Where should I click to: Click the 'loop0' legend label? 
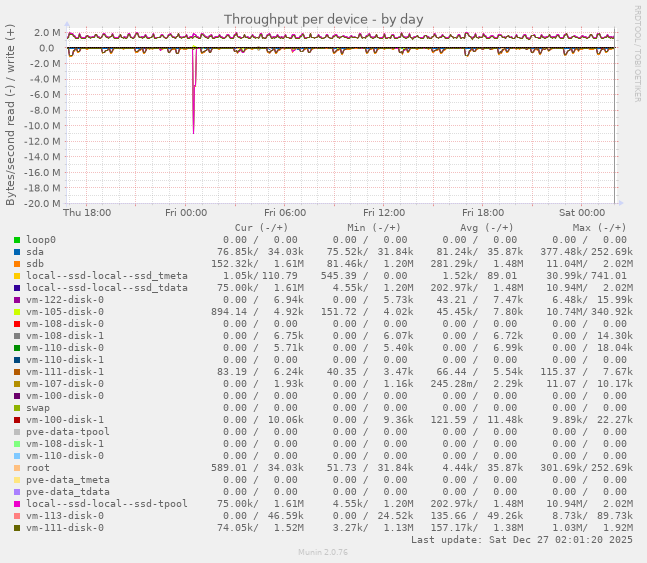coord(41,240)
